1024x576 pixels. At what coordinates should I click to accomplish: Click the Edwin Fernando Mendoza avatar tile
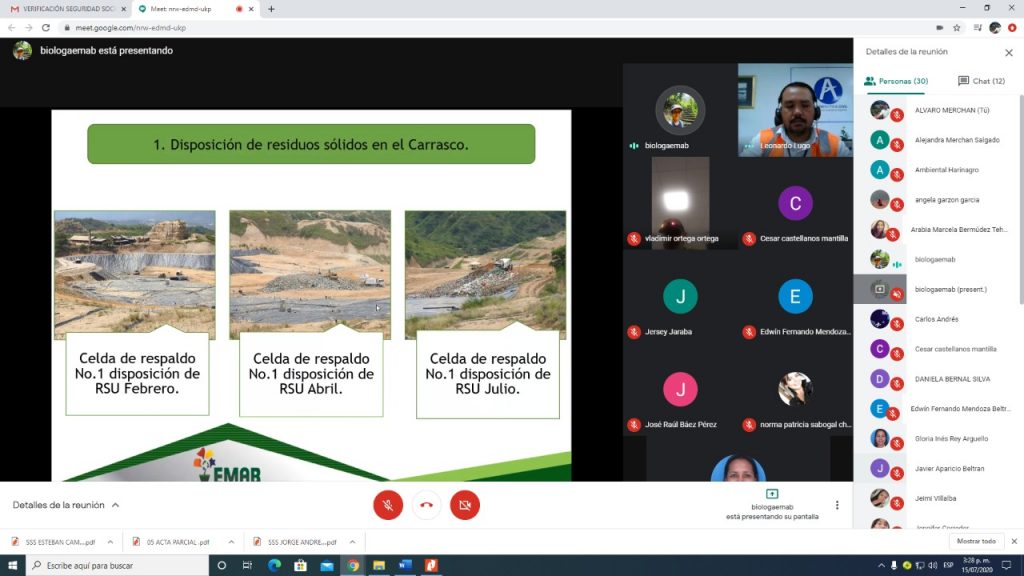(x=795, y=296)
